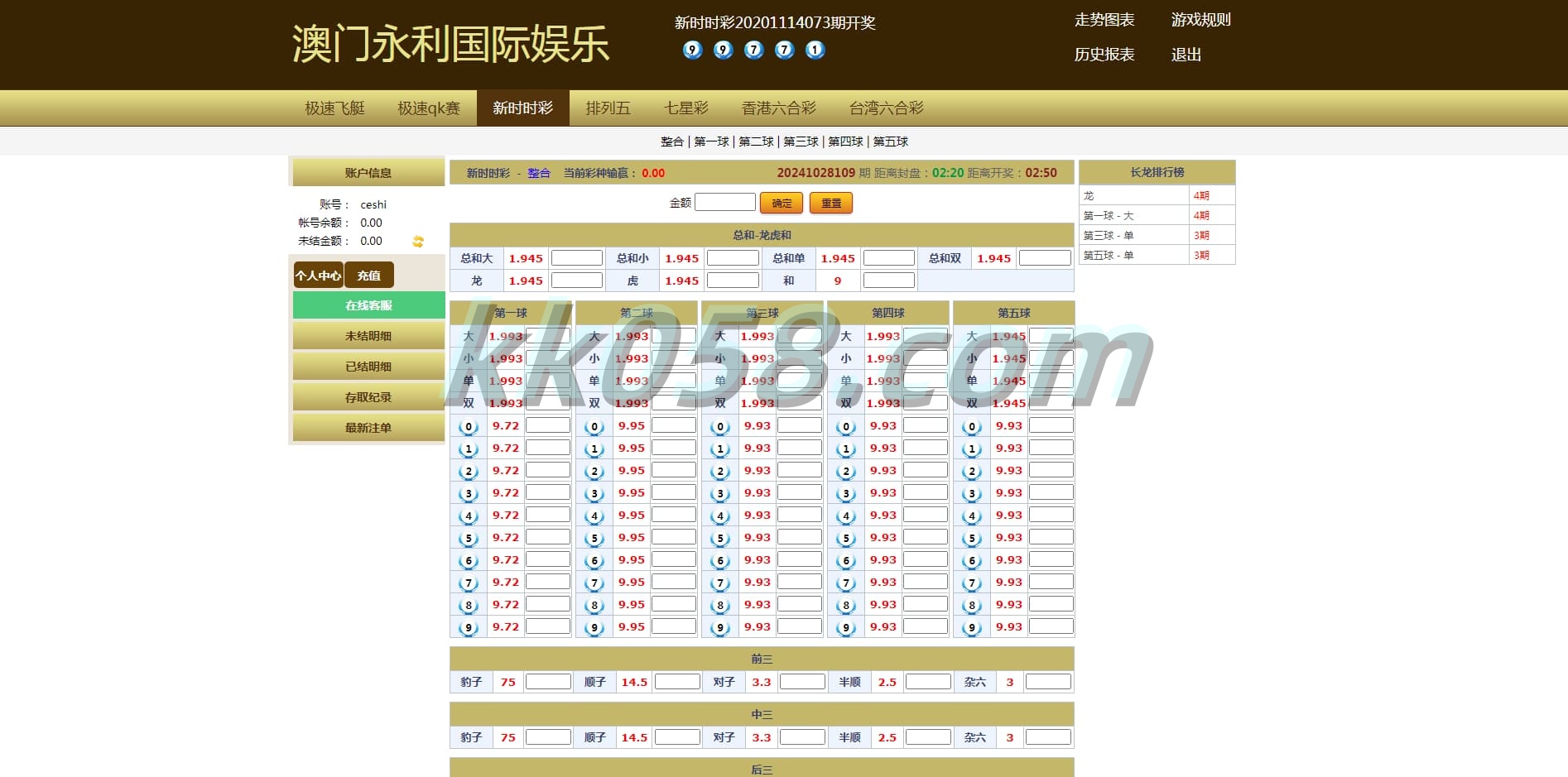
Task: Open 最新注单 latest bets
Action: click(368, 428)
